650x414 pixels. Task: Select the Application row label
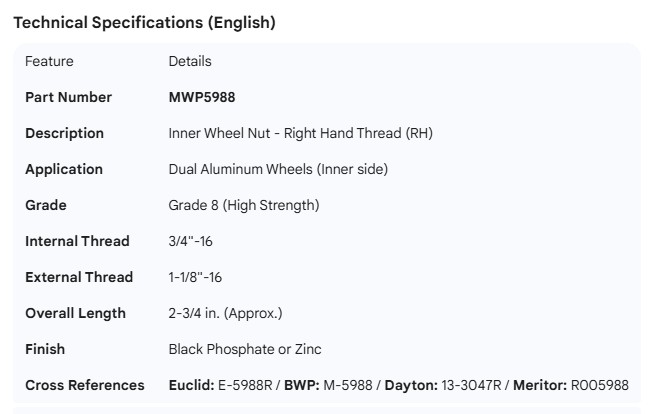(x=64, y=169)
